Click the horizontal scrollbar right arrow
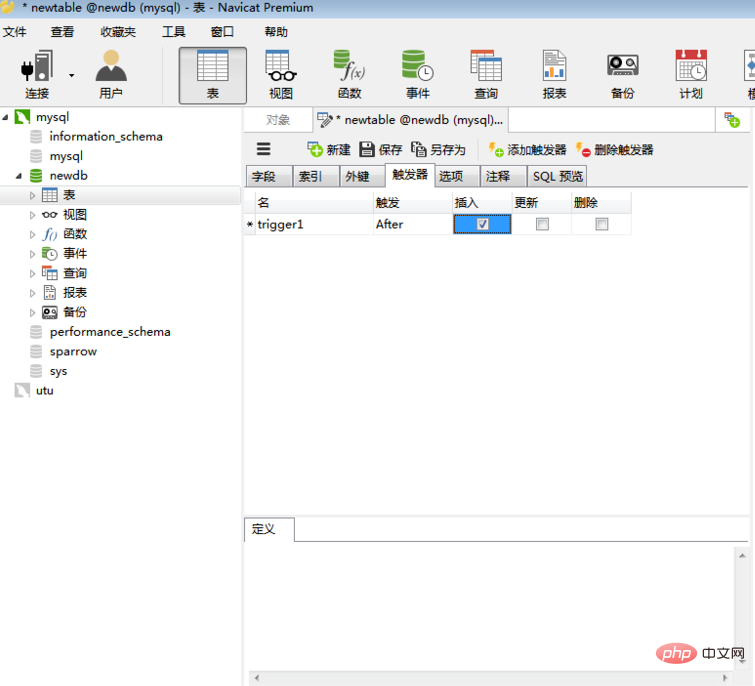 [x=725, y=678]
